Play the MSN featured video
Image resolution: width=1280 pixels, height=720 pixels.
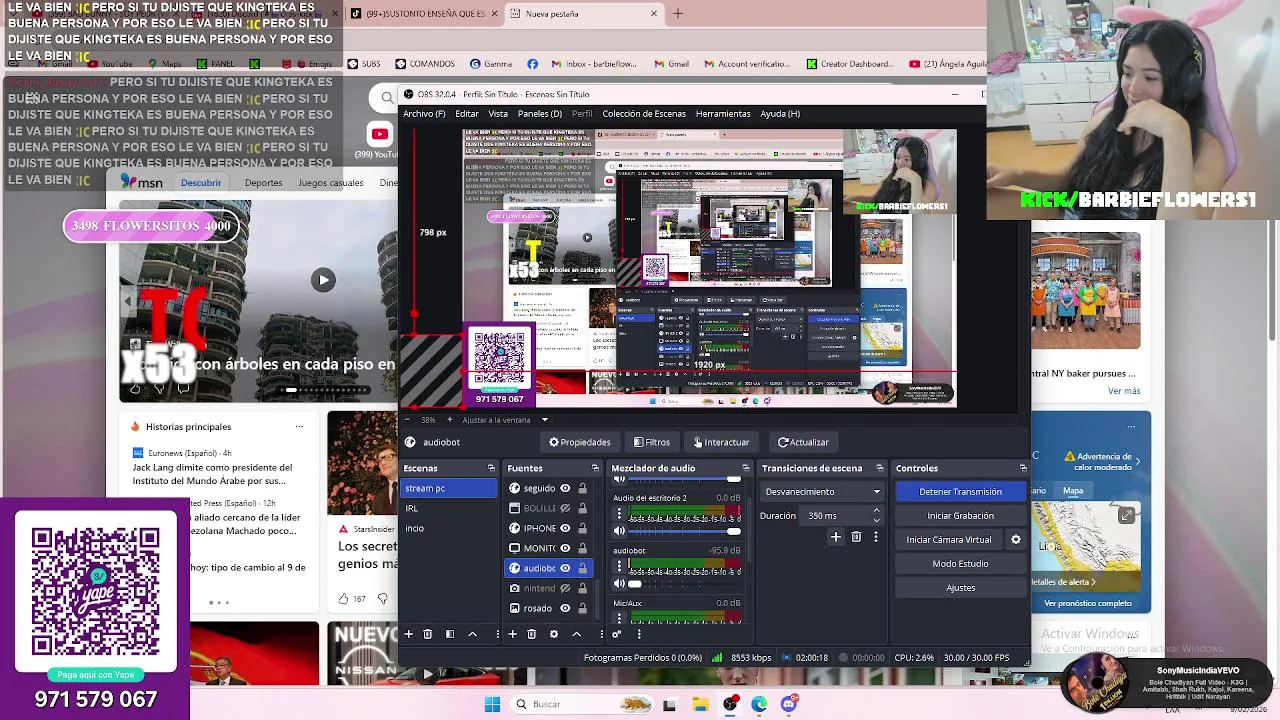point(323,280)
